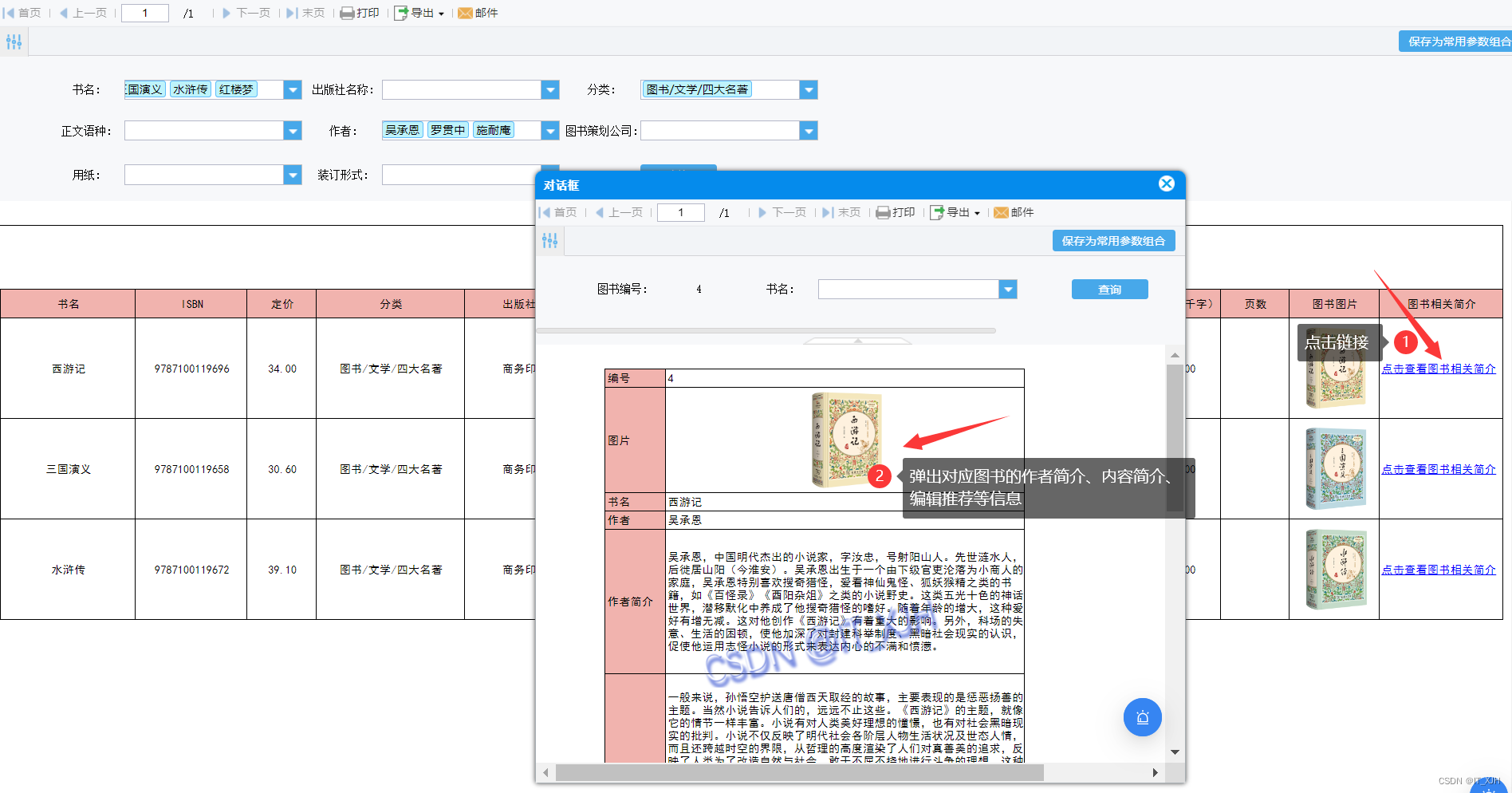This screenshot has height=793, width=1512.
Task: Select the 罗贯中 tag in 作者 field
Action: (x=448, y=130)
